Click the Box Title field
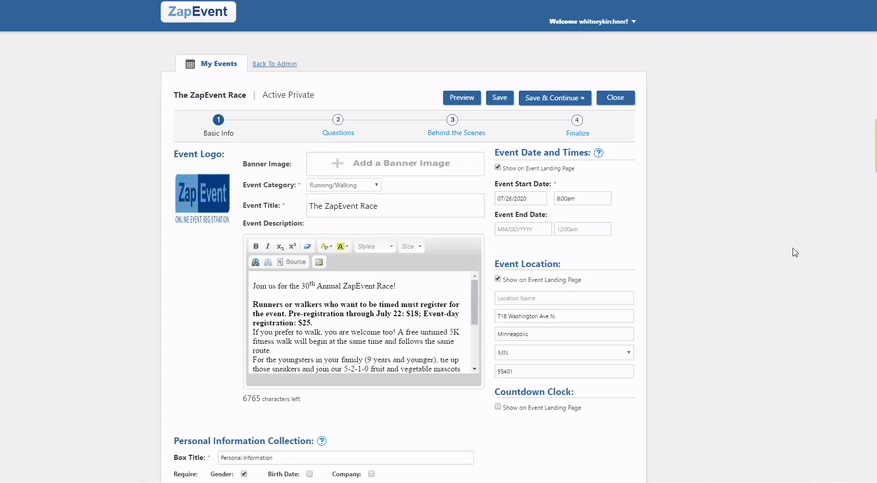 tap(346, 458)
